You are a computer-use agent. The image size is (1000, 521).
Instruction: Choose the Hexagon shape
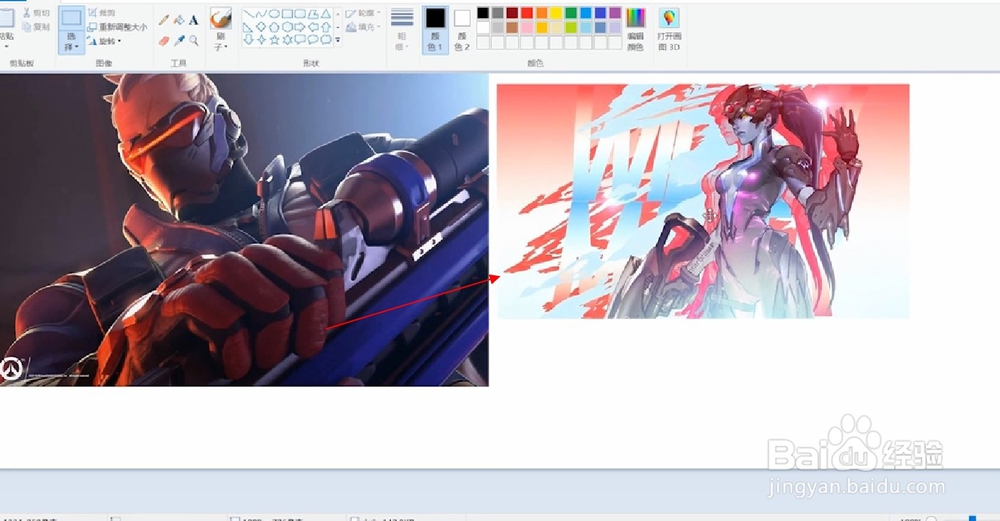[287, 27]
